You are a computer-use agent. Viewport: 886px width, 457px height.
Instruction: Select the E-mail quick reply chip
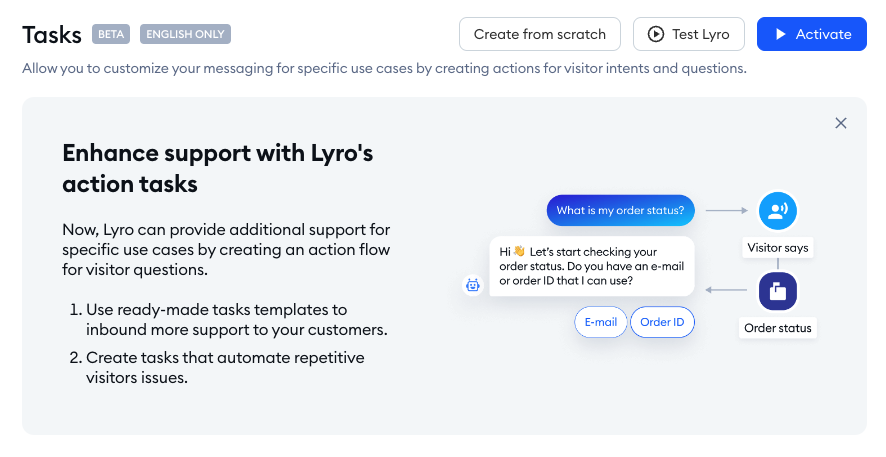coord(601,322)
